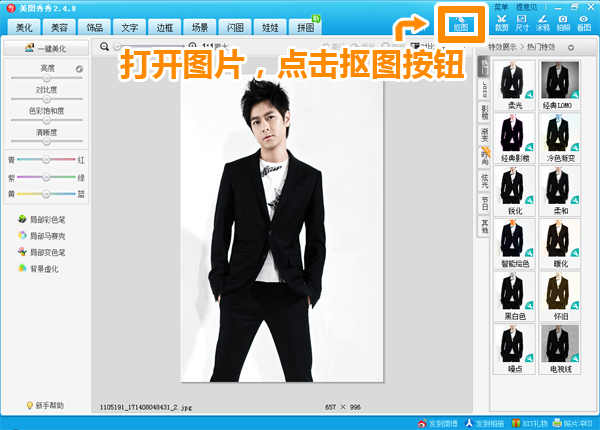Apply the 经典LOMO effect thumbnail

pyautogui.click(x=560, y=85)
